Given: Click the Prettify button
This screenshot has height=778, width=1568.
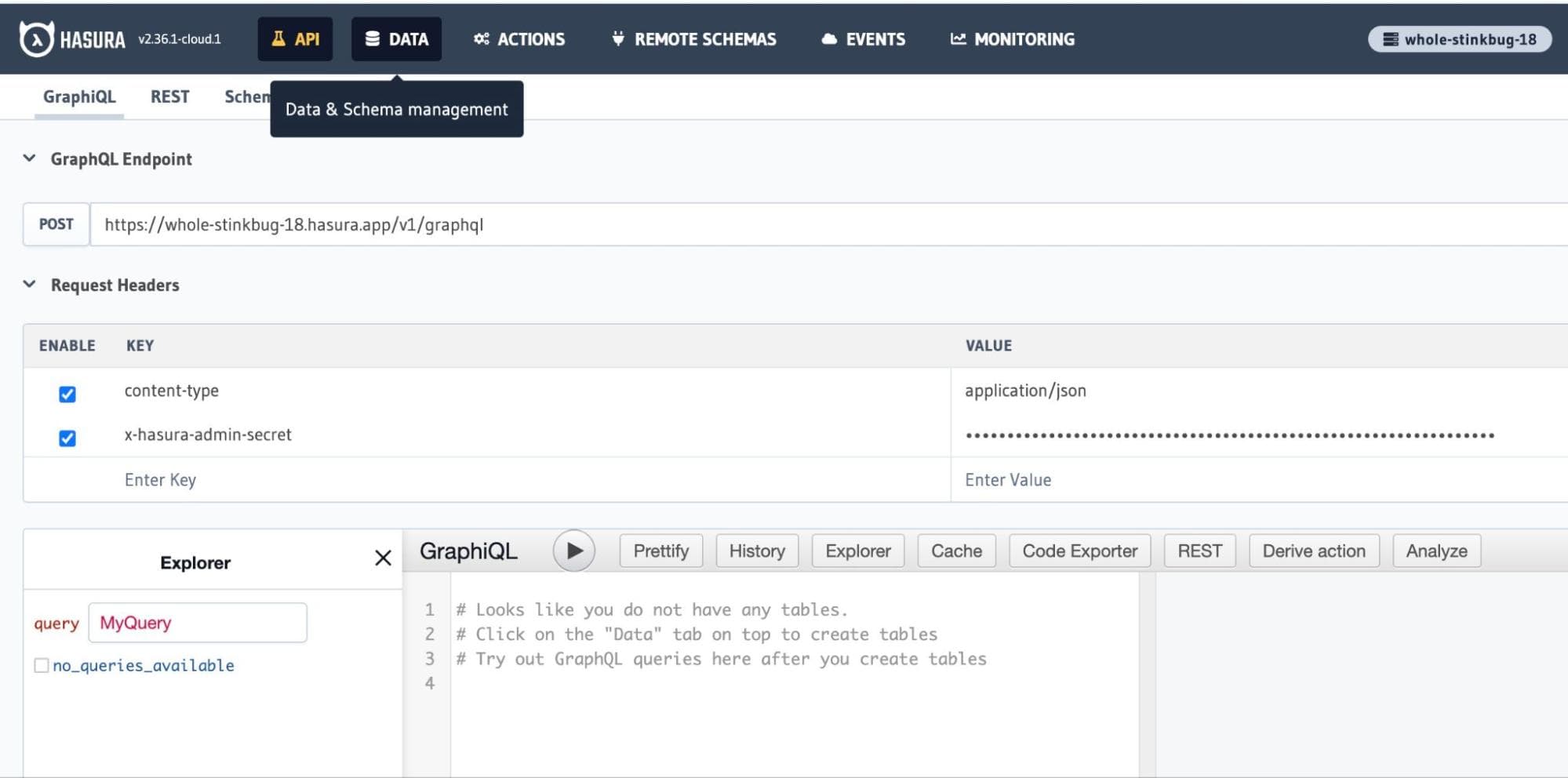Looking at the screenshot, I should pos(660,551).
